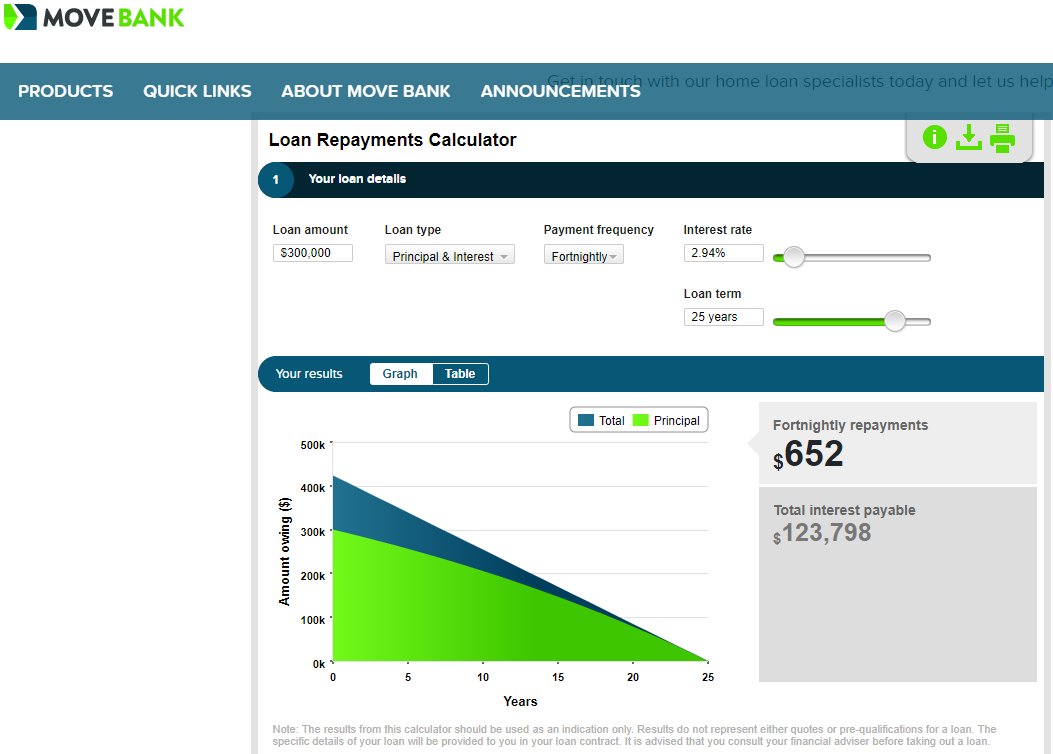Click the interest rate slider handle
The image size is (1053, 754).
794,257
